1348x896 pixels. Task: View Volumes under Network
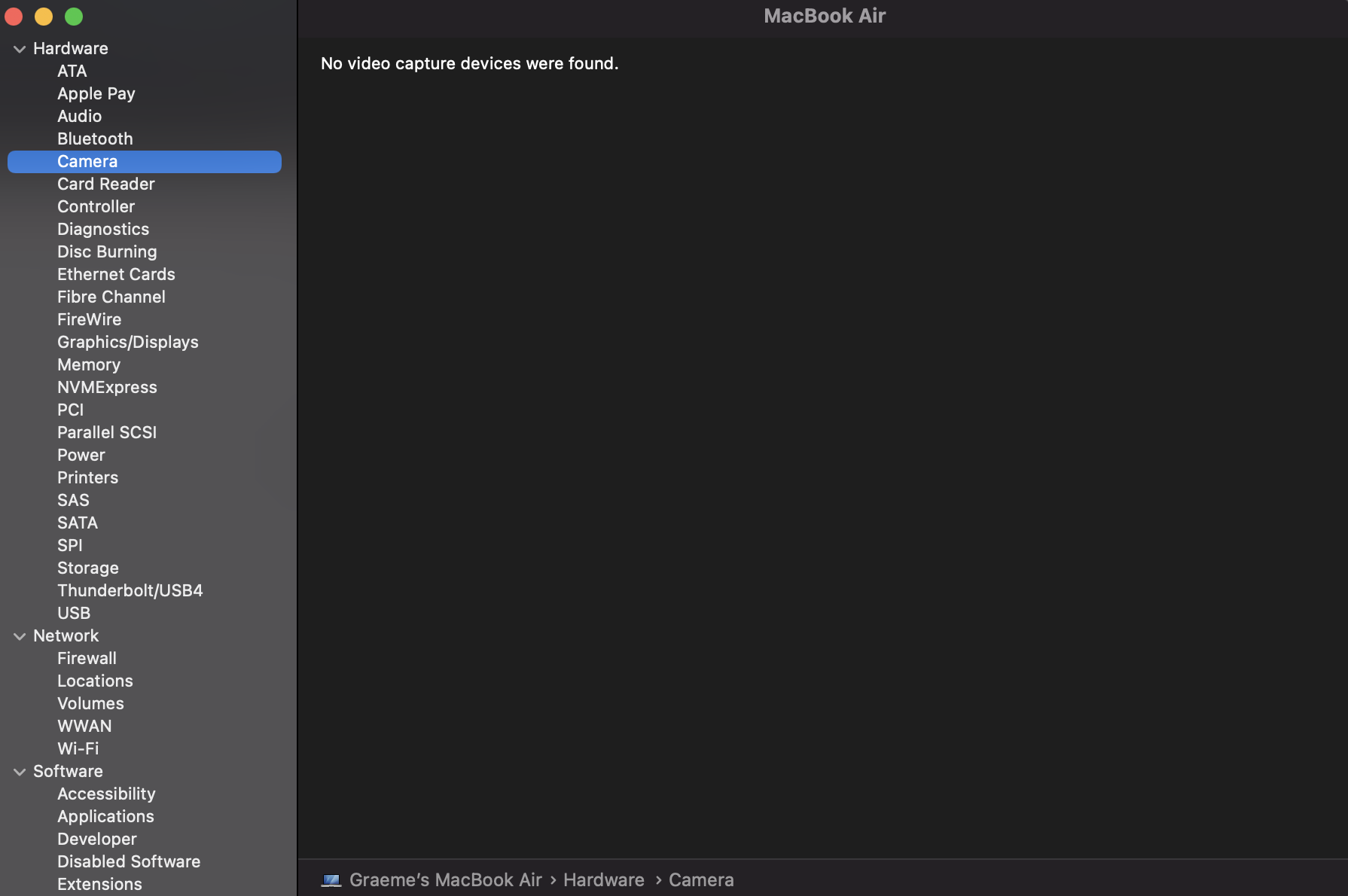tap(90, 703)
